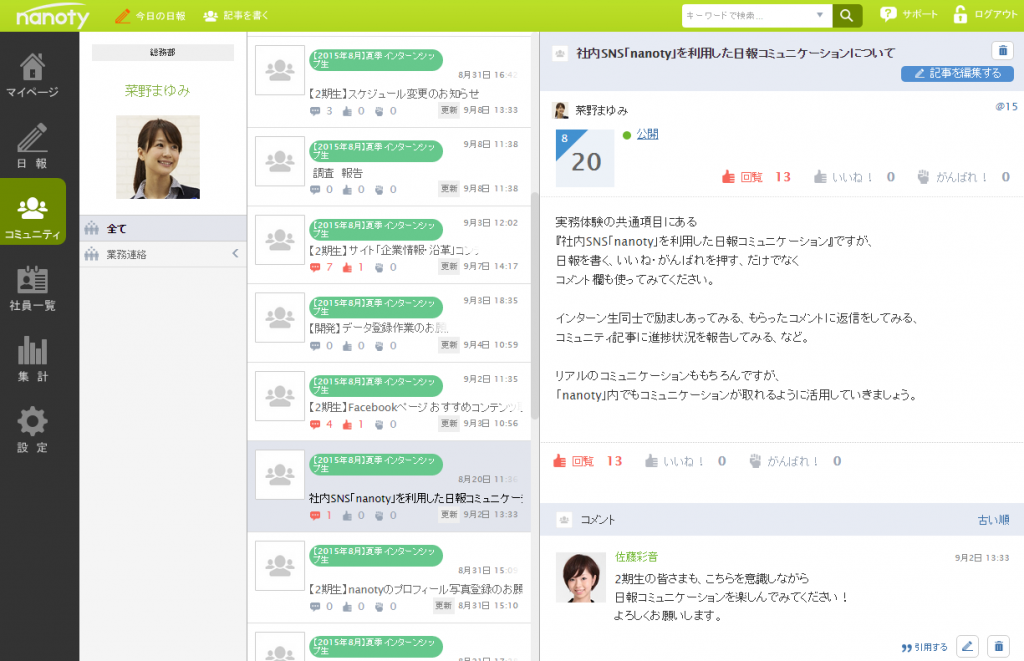
Task: Delete 佐藤彩音's comment with the trash icon
Action: (x=999, y=647)
